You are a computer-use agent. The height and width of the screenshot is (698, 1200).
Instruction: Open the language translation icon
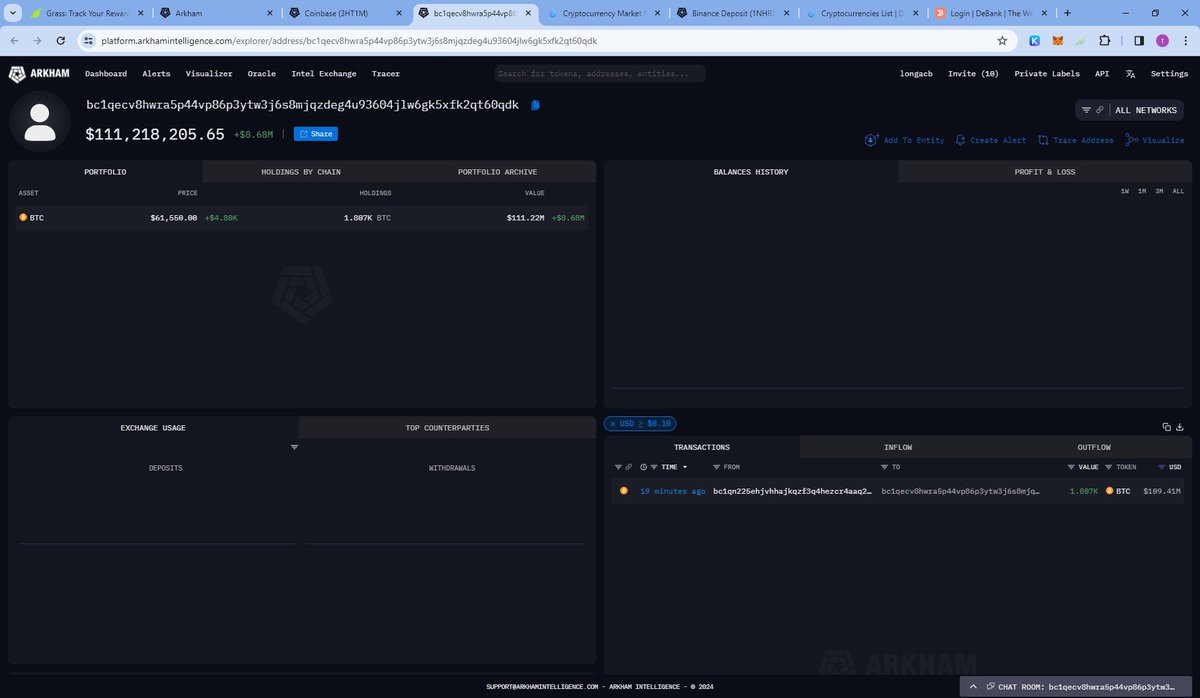pyautogui.click(x=1130, y=74)
